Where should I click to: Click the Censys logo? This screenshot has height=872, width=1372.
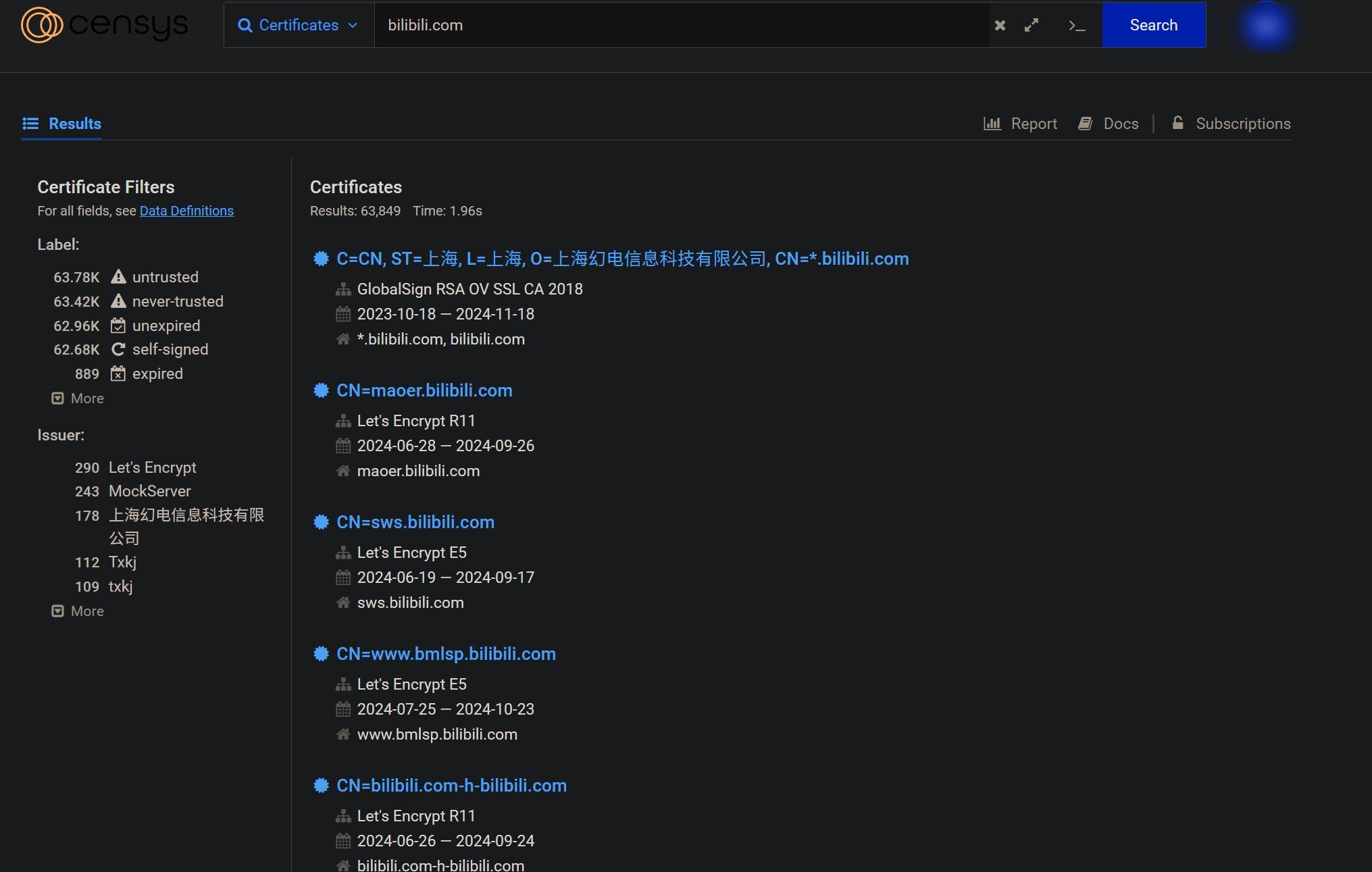[x=105, y=25]
